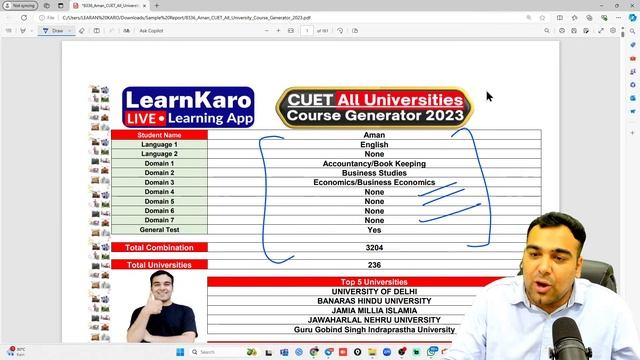Fit the PDF page to width
The image size is (640, 360).
point(291,31)
